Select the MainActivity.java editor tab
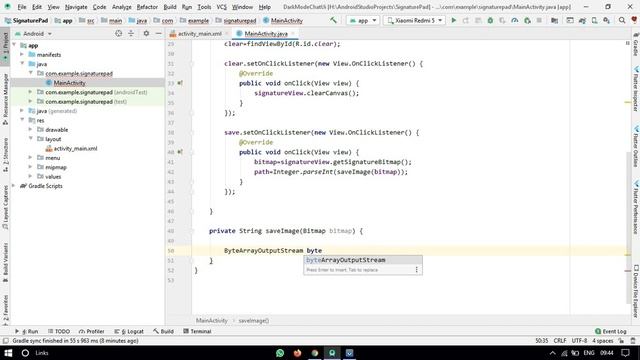640x360 pixels. 265,34
